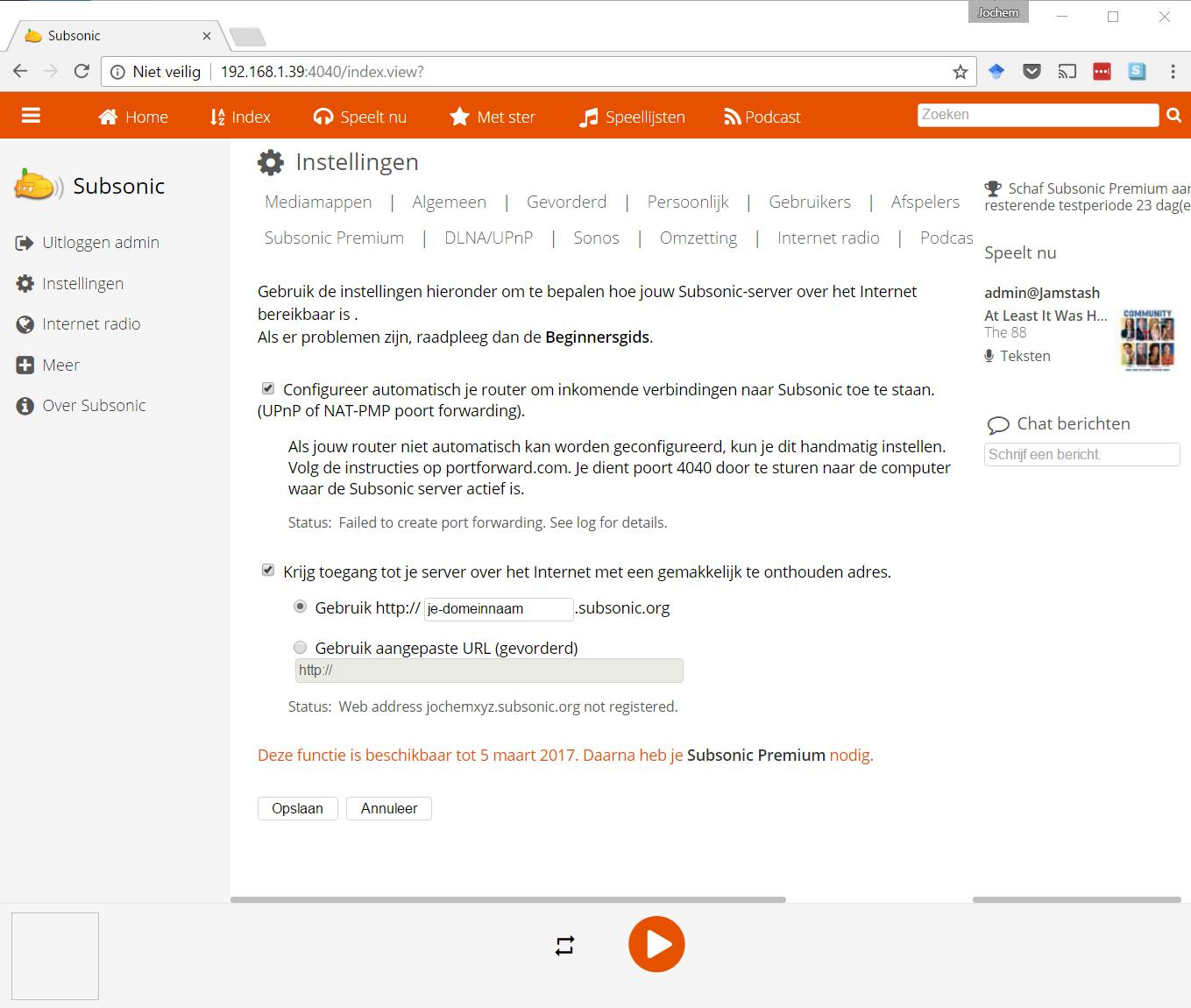Click the empty album art box in player

coord(55,956)
